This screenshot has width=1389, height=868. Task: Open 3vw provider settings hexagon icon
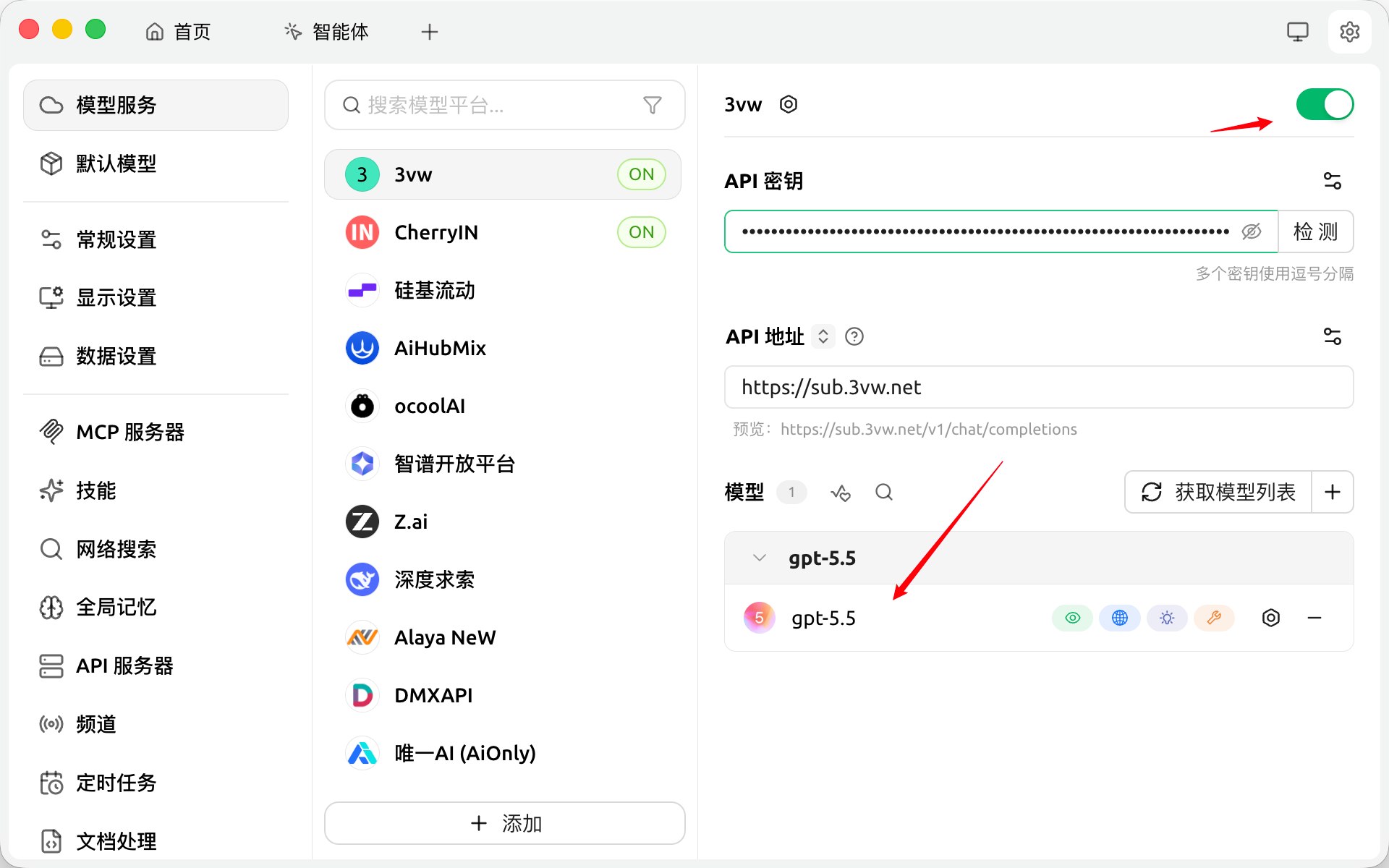tap(788, 105)
